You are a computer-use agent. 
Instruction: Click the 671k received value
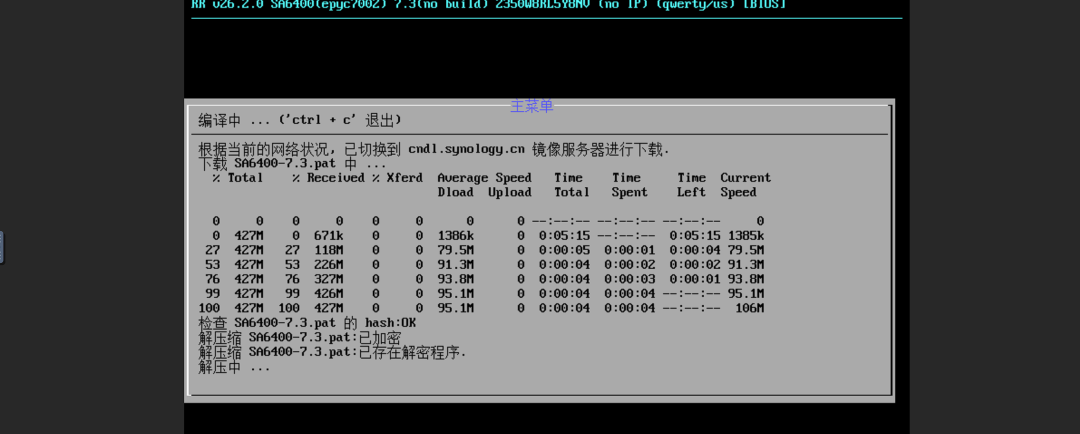click(328, 236)
